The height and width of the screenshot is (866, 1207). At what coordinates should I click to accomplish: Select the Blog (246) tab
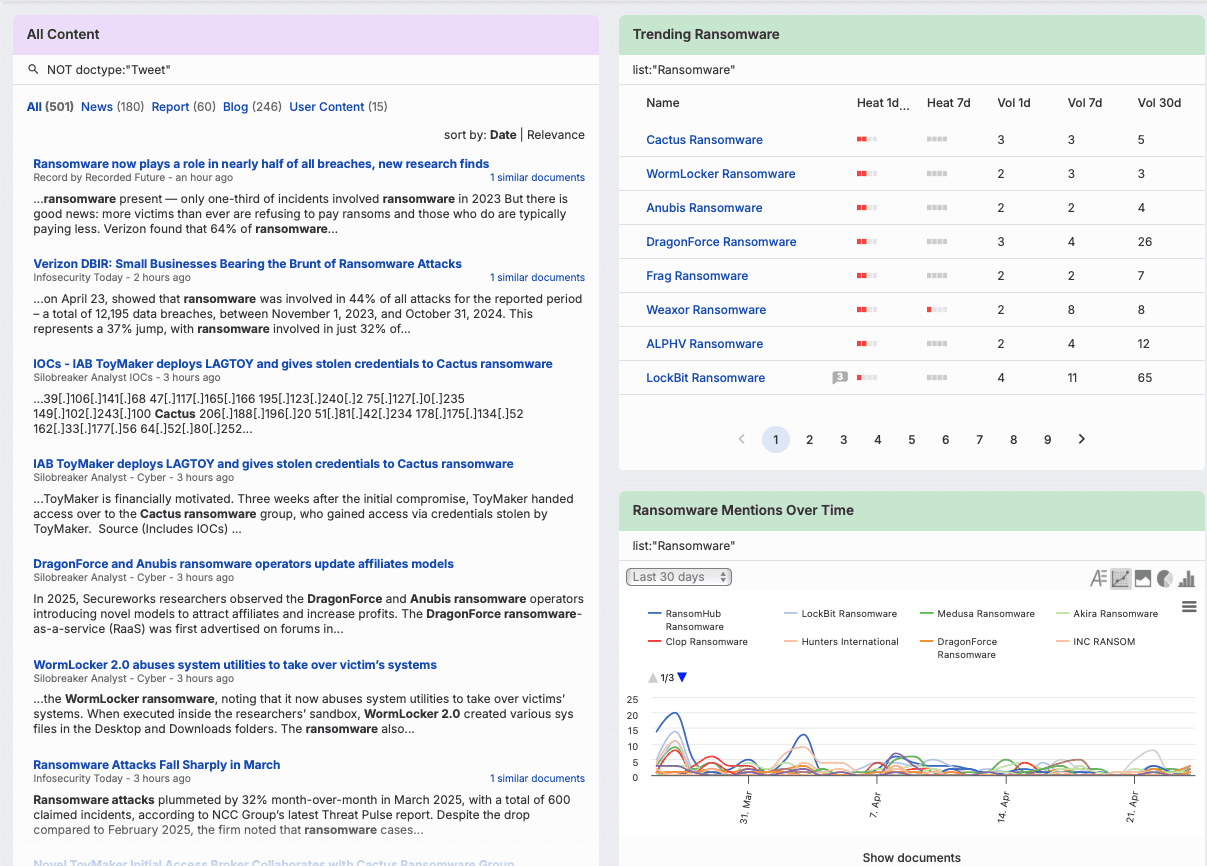253,107
